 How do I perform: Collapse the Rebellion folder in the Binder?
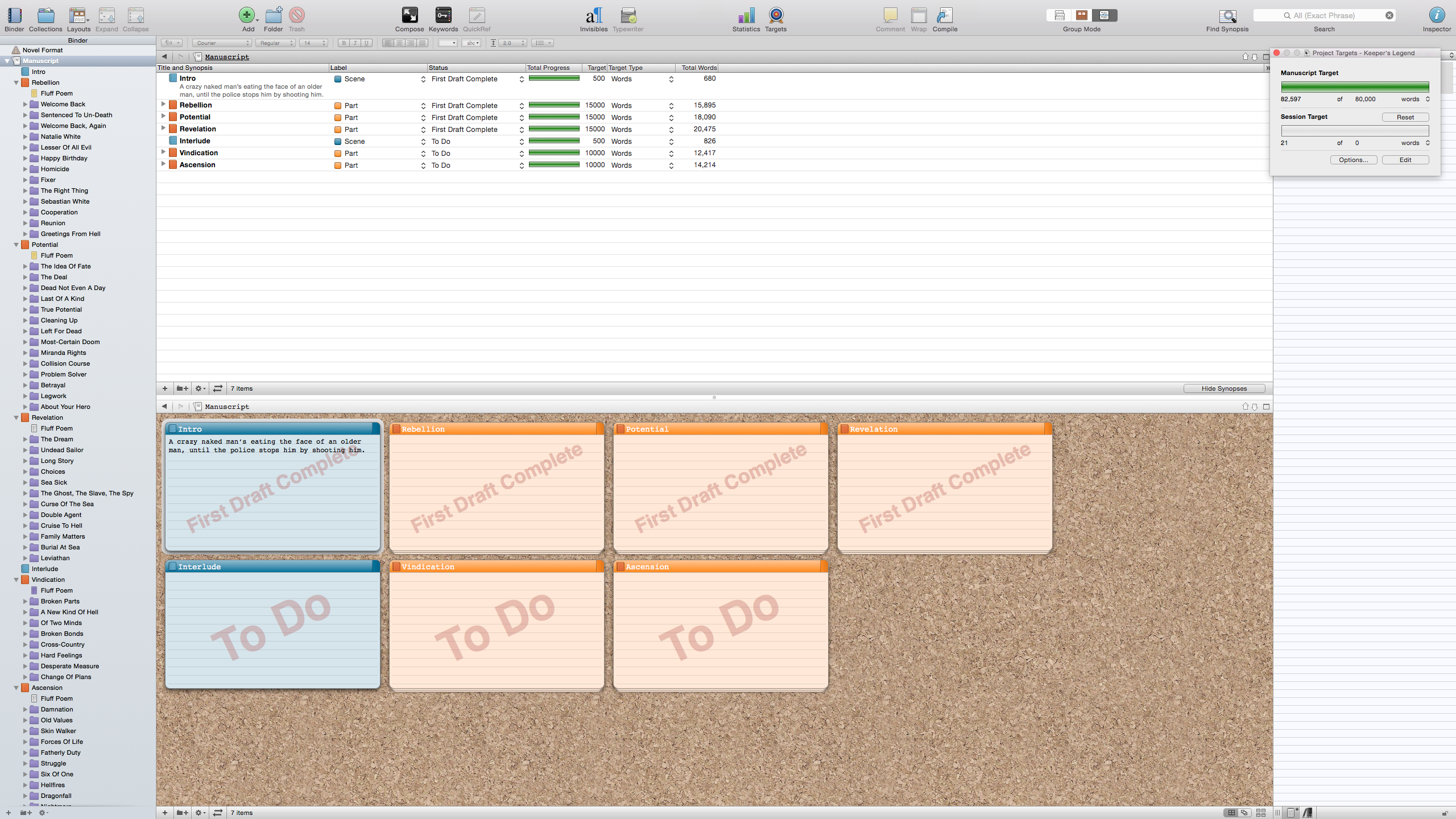[16, 83]
